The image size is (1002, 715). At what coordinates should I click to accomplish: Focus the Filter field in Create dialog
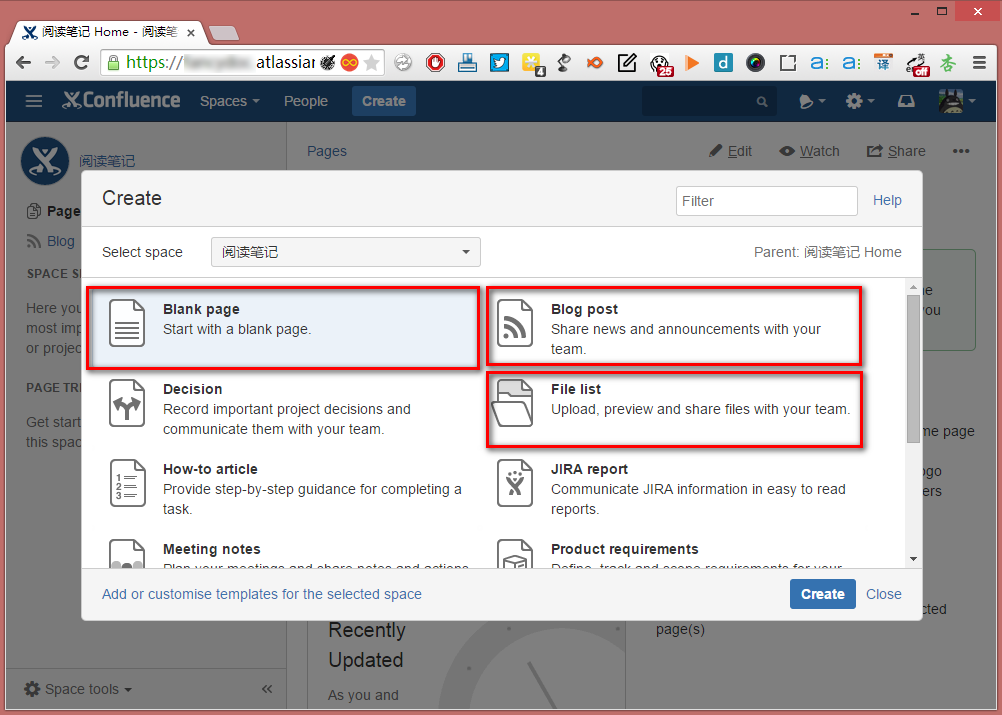tap(766, 201)
